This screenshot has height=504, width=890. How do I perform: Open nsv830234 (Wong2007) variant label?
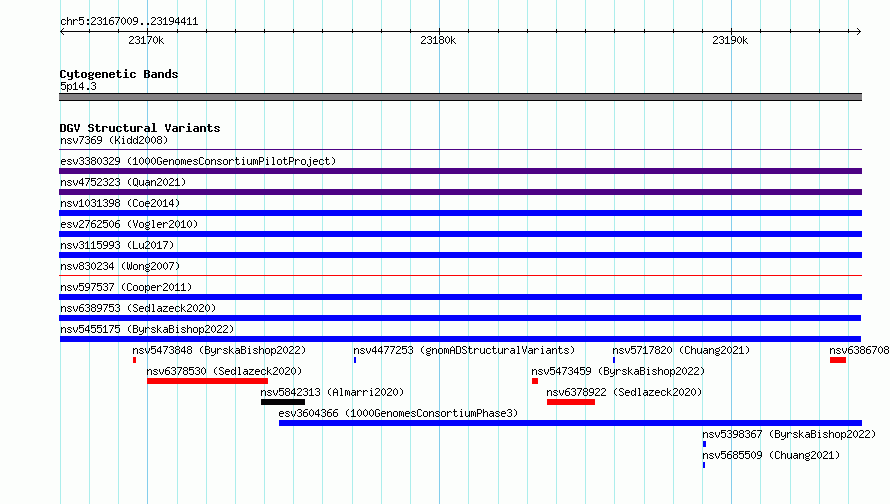tap(120, 266)
